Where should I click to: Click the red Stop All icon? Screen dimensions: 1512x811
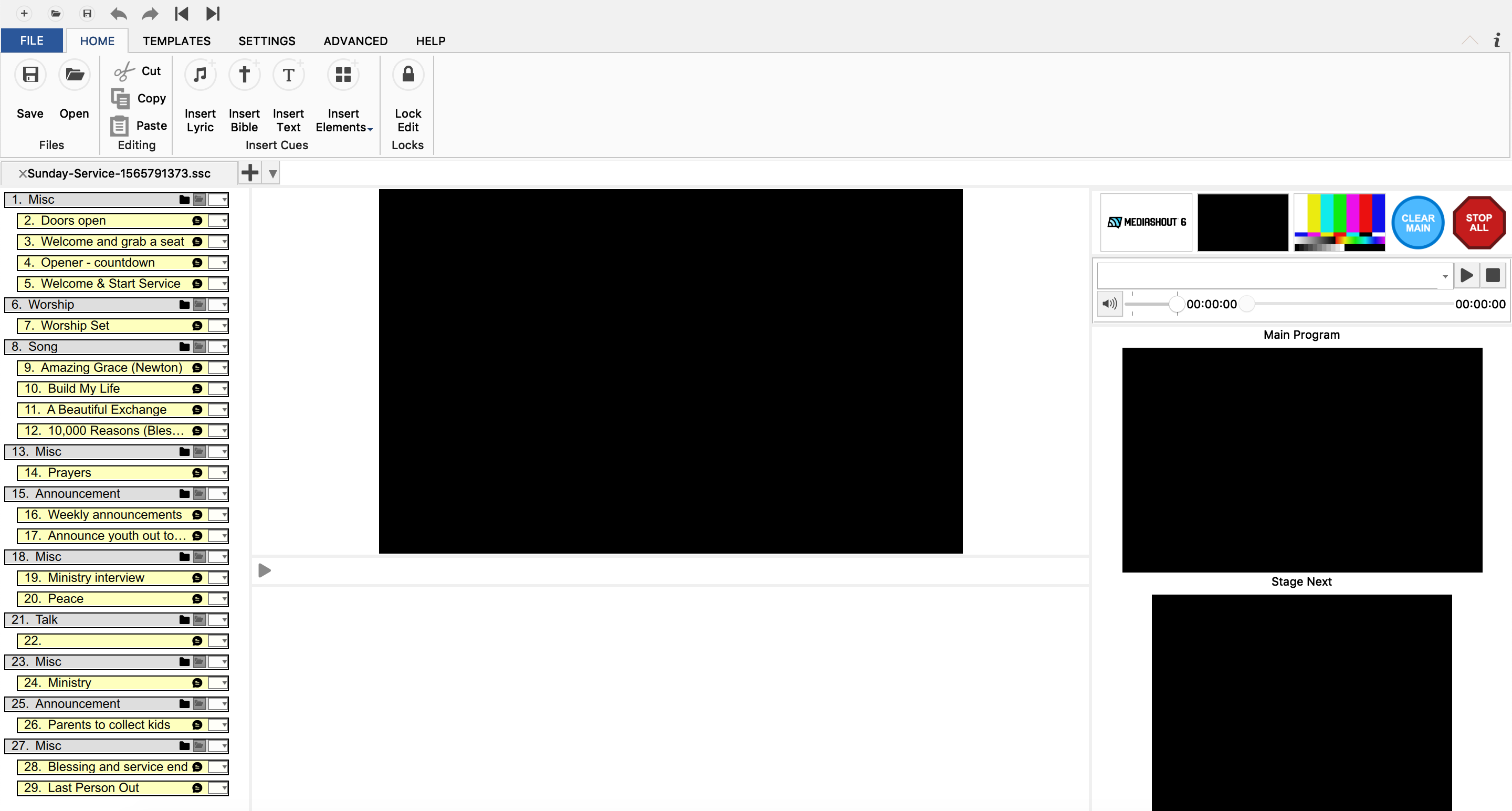click(x=1478, y=223)
